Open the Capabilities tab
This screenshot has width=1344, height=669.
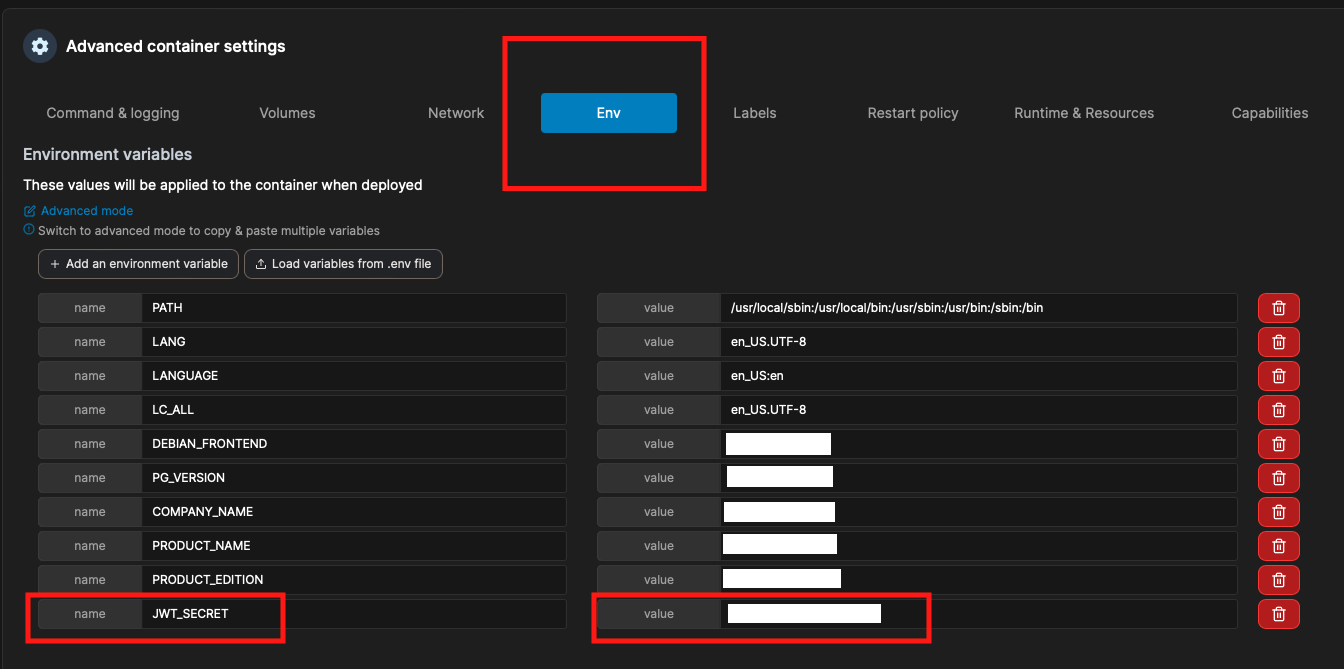[1270, 113]
